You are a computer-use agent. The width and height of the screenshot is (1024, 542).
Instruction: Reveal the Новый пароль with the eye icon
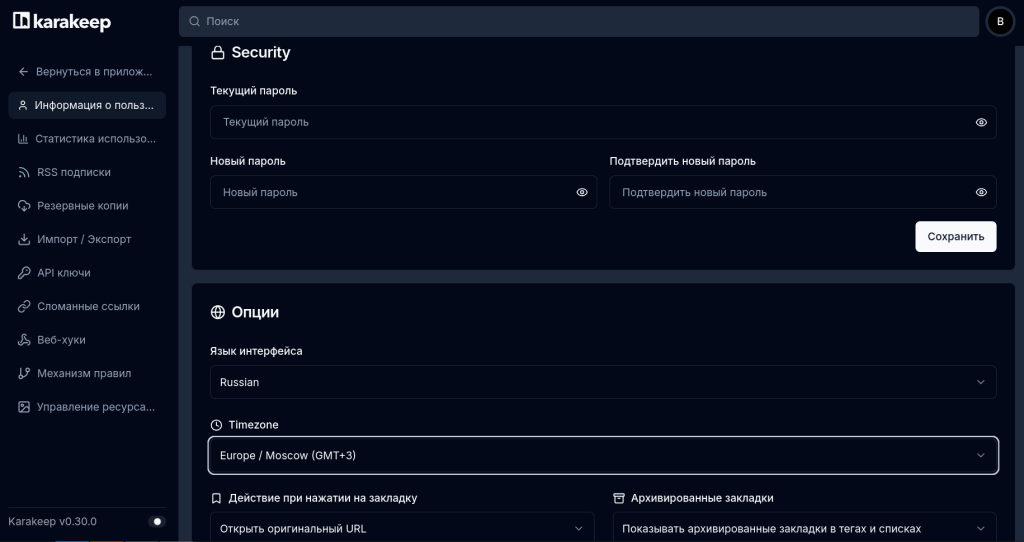[582, 192]
